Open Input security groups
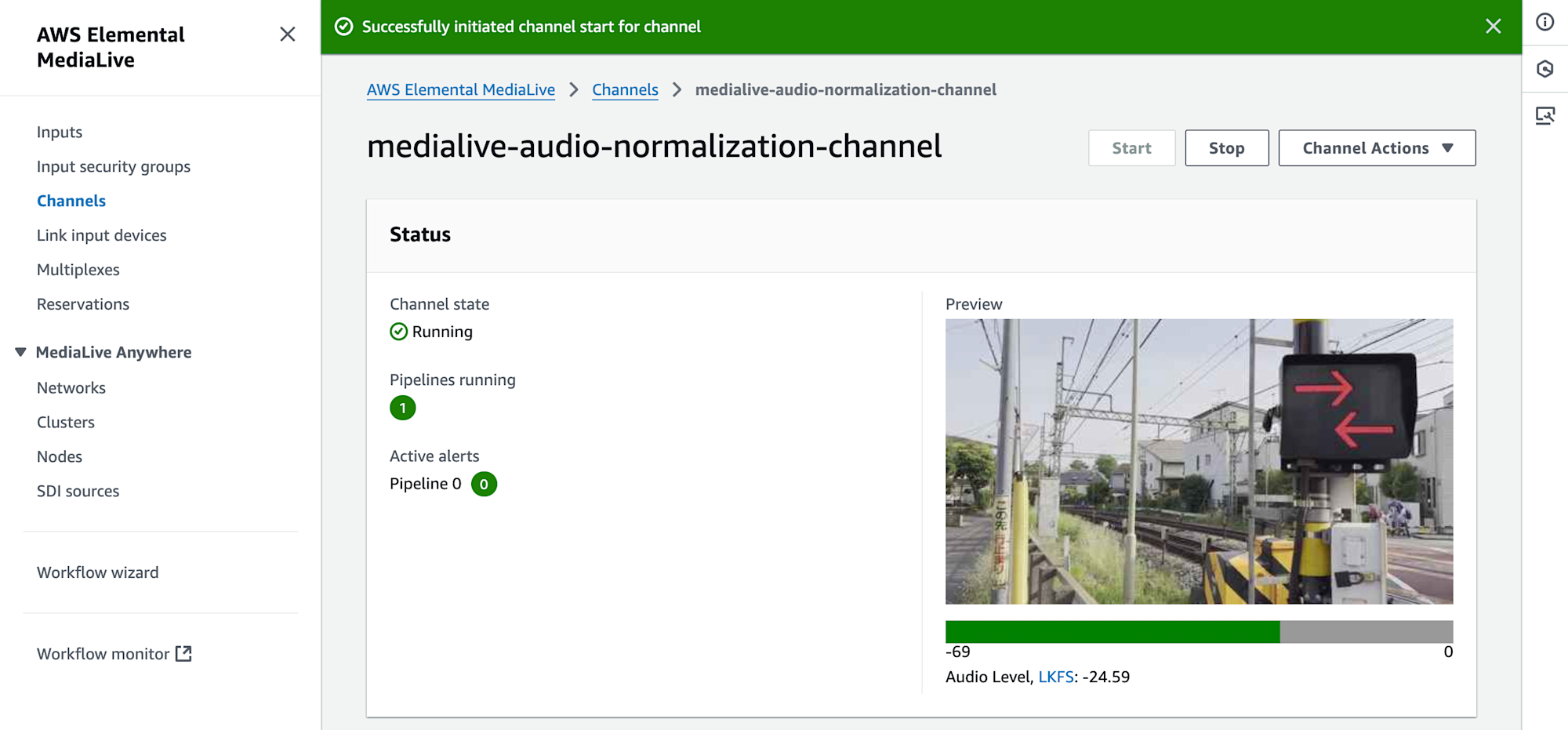Viewport: 1568px width, 730px height. click(114, 166)
